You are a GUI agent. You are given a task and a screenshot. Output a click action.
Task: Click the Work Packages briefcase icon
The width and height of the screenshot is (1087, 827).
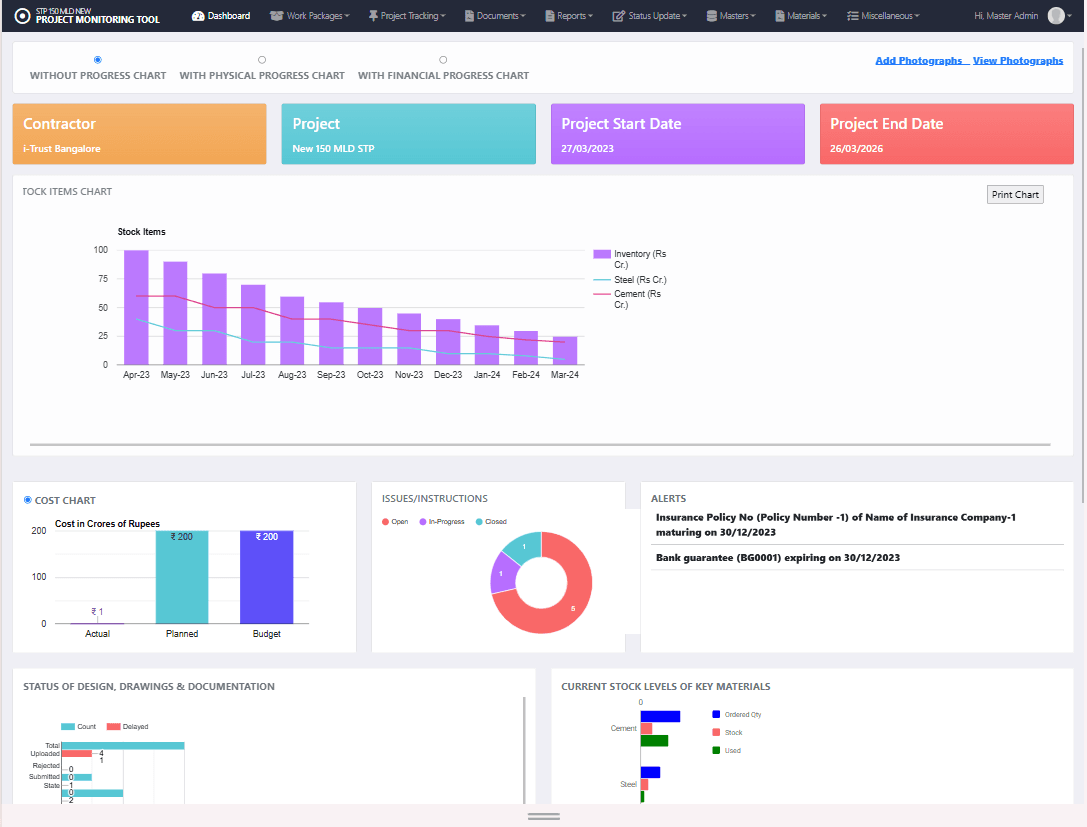coord(277,16)
